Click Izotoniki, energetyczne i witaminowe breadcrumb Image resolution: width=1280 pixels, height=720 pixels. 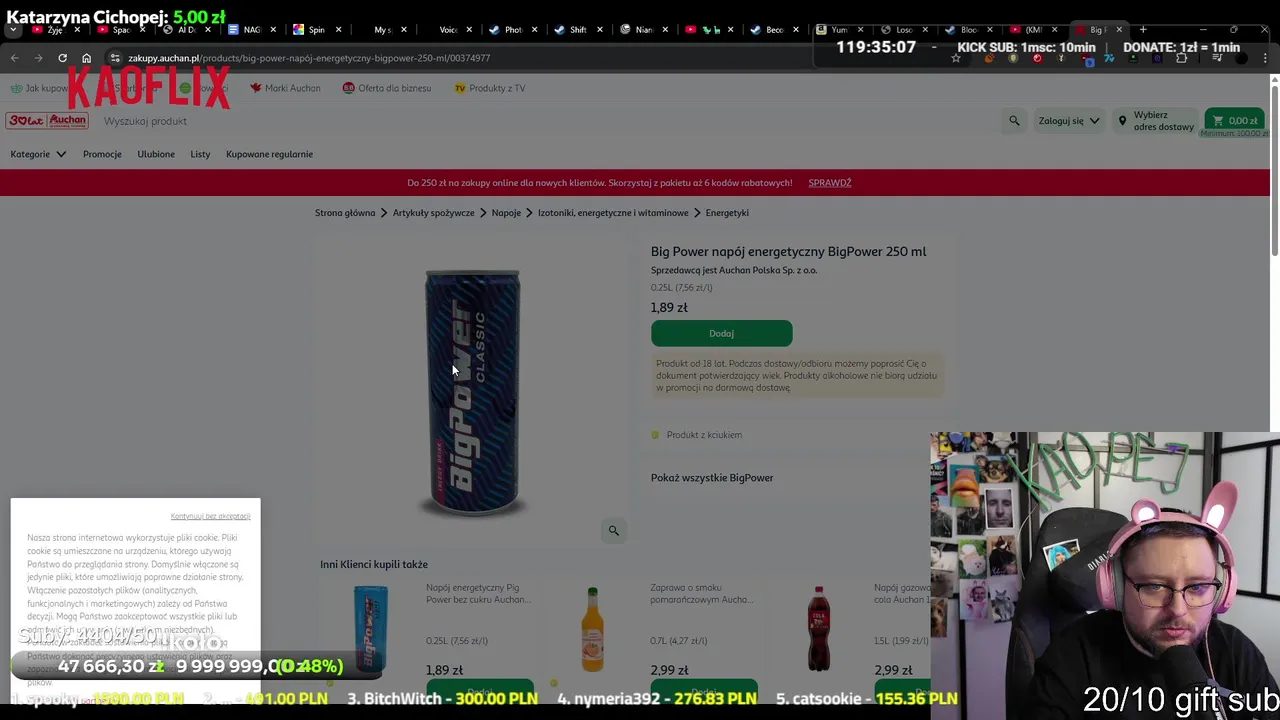point(613,213)
